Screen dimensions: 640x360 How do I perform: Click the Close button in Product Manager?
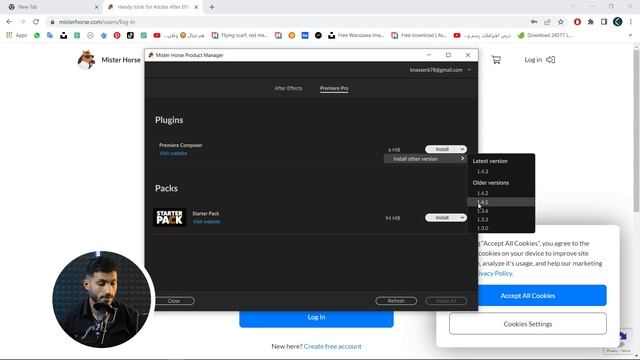click(x=174, y=301)
